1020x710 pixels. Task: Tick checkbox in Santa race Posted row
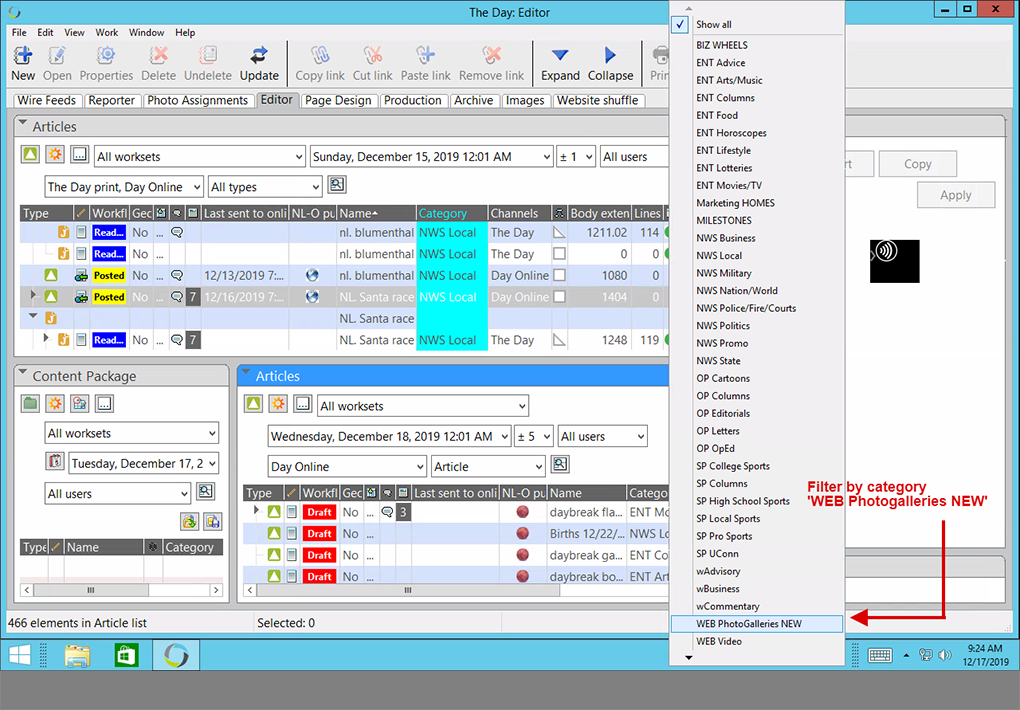coord(559,297)
